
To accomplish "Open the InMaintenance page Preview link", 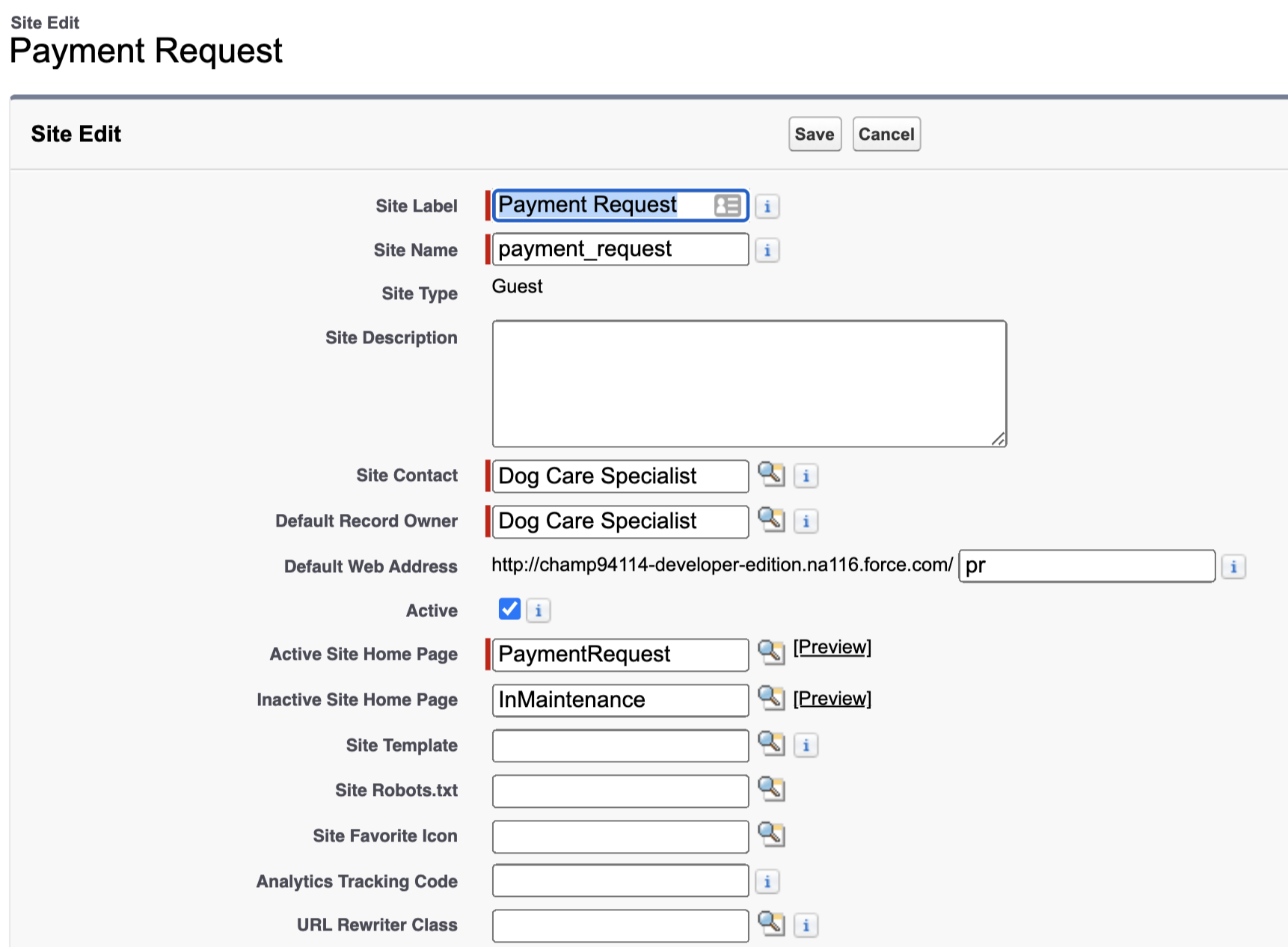I will [832, 698].
